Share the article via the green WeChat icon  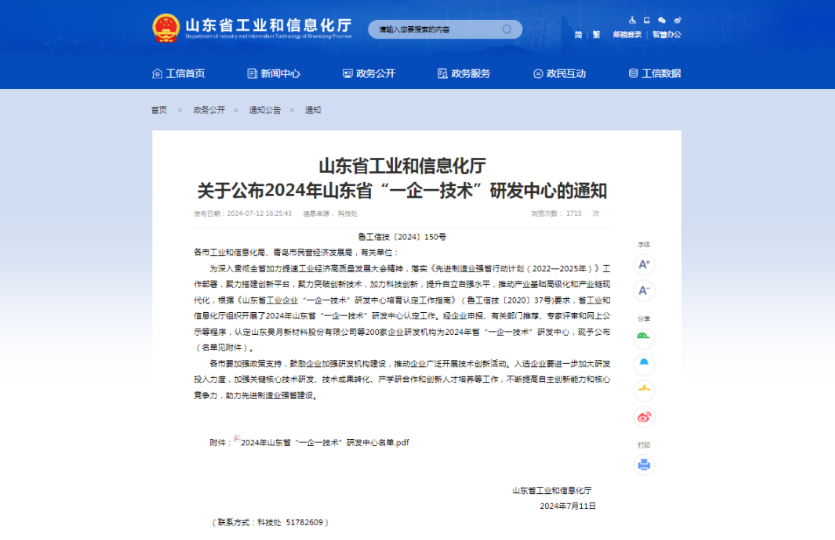644,338
